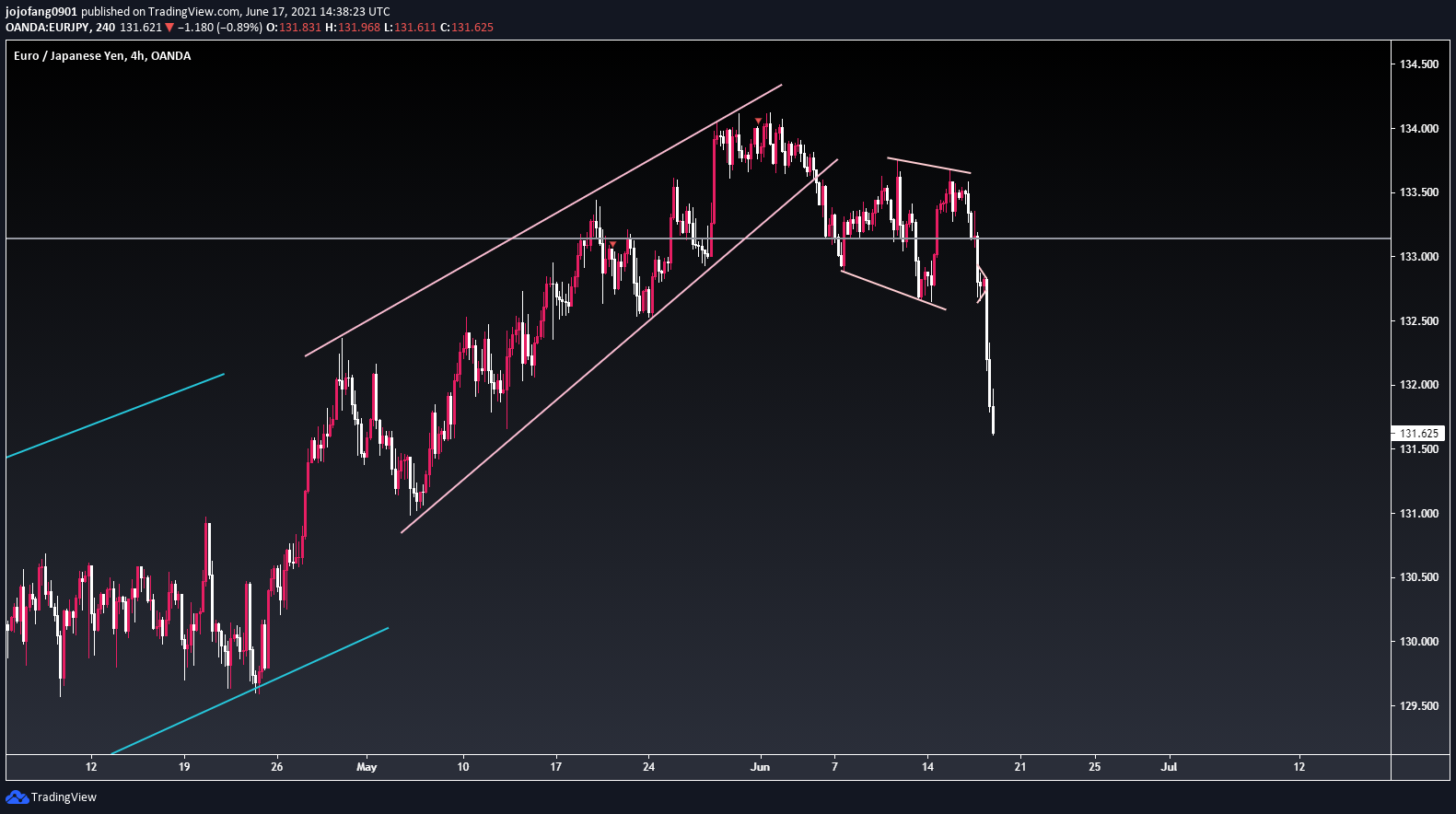This screenshot has width=1456, height=814.
Task: Click the 130.000 price axis label
Action: tap(1419, 642)
